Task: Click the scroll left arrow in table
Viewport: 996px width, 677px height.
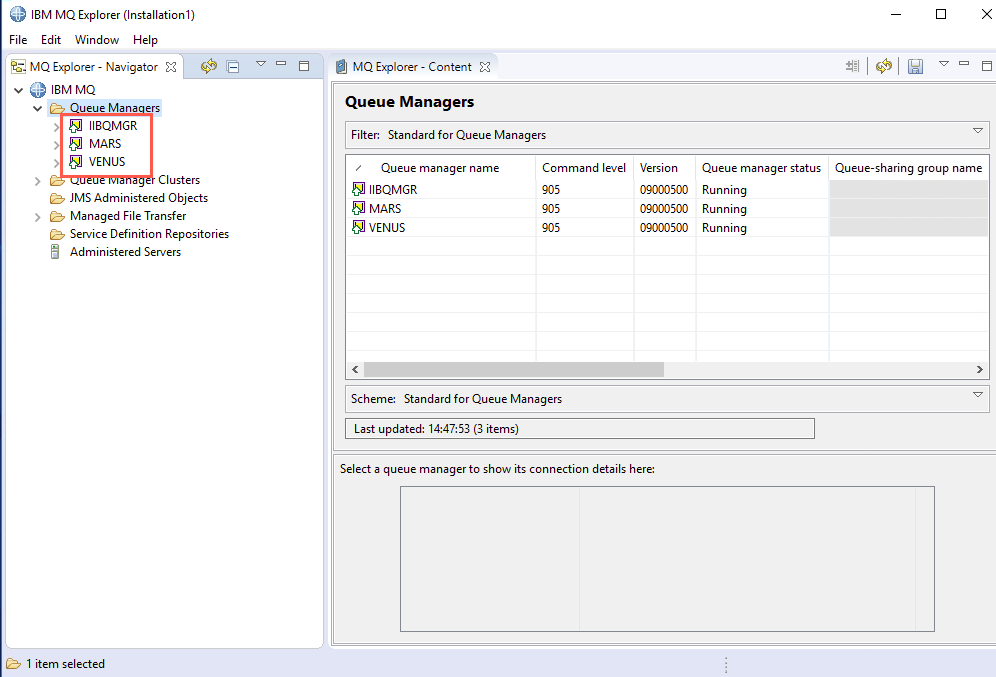Action: pos(355,369)
